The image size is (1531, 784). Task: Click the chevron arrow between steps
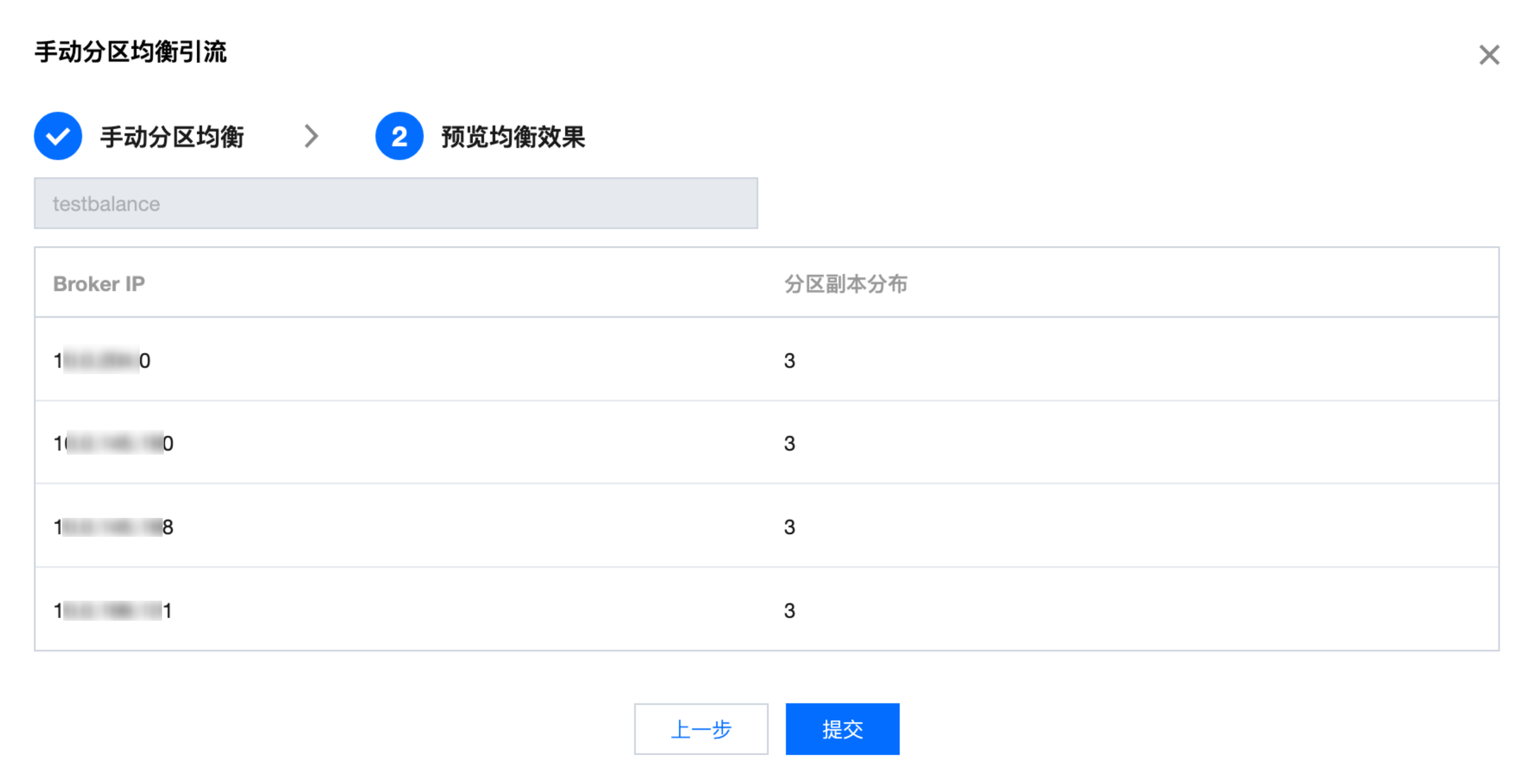coord(311,136)
